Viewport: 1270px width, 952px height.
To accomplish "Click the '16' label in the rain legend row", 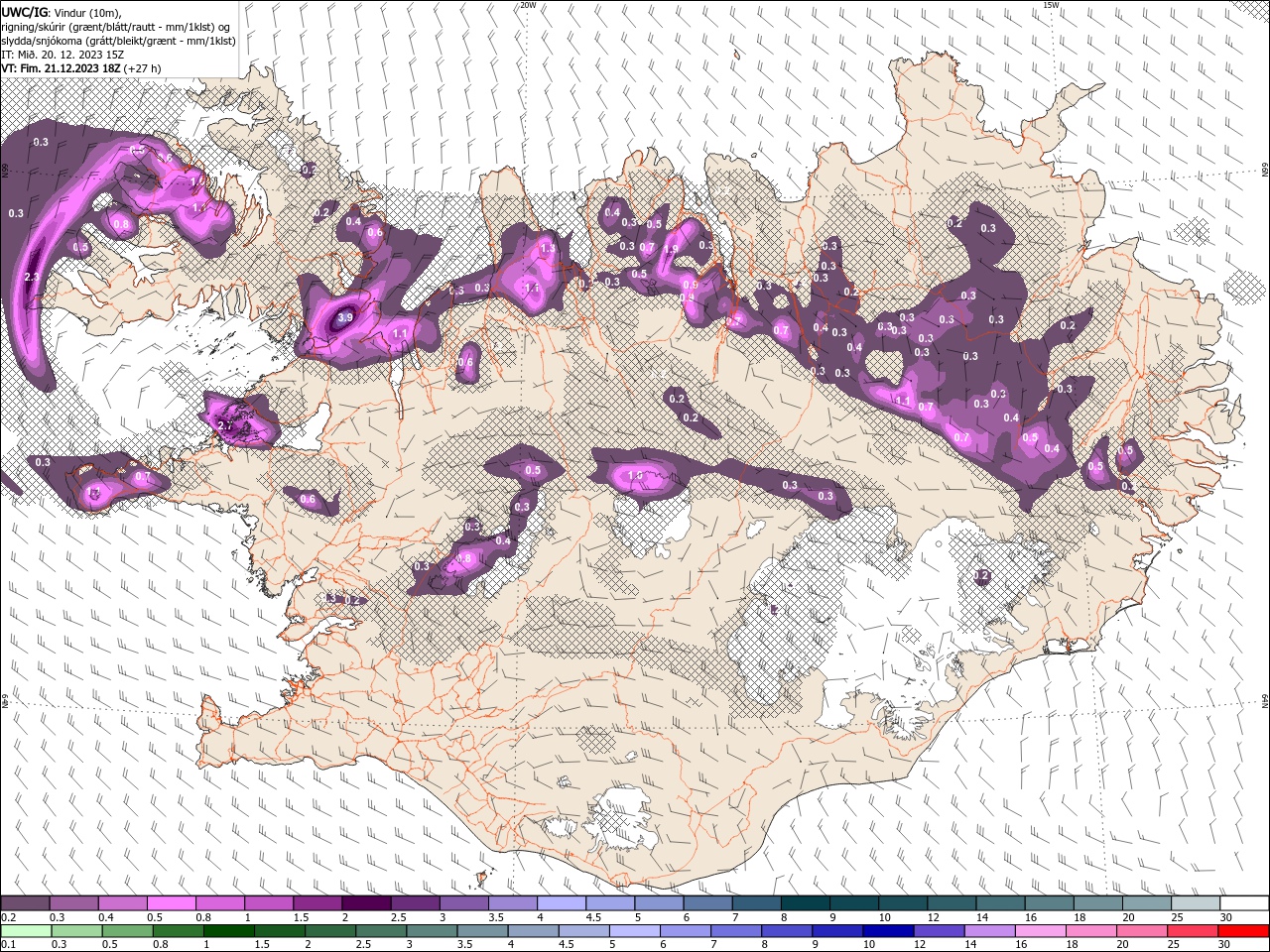I will pyautogui.click(x=1023, y=945).
